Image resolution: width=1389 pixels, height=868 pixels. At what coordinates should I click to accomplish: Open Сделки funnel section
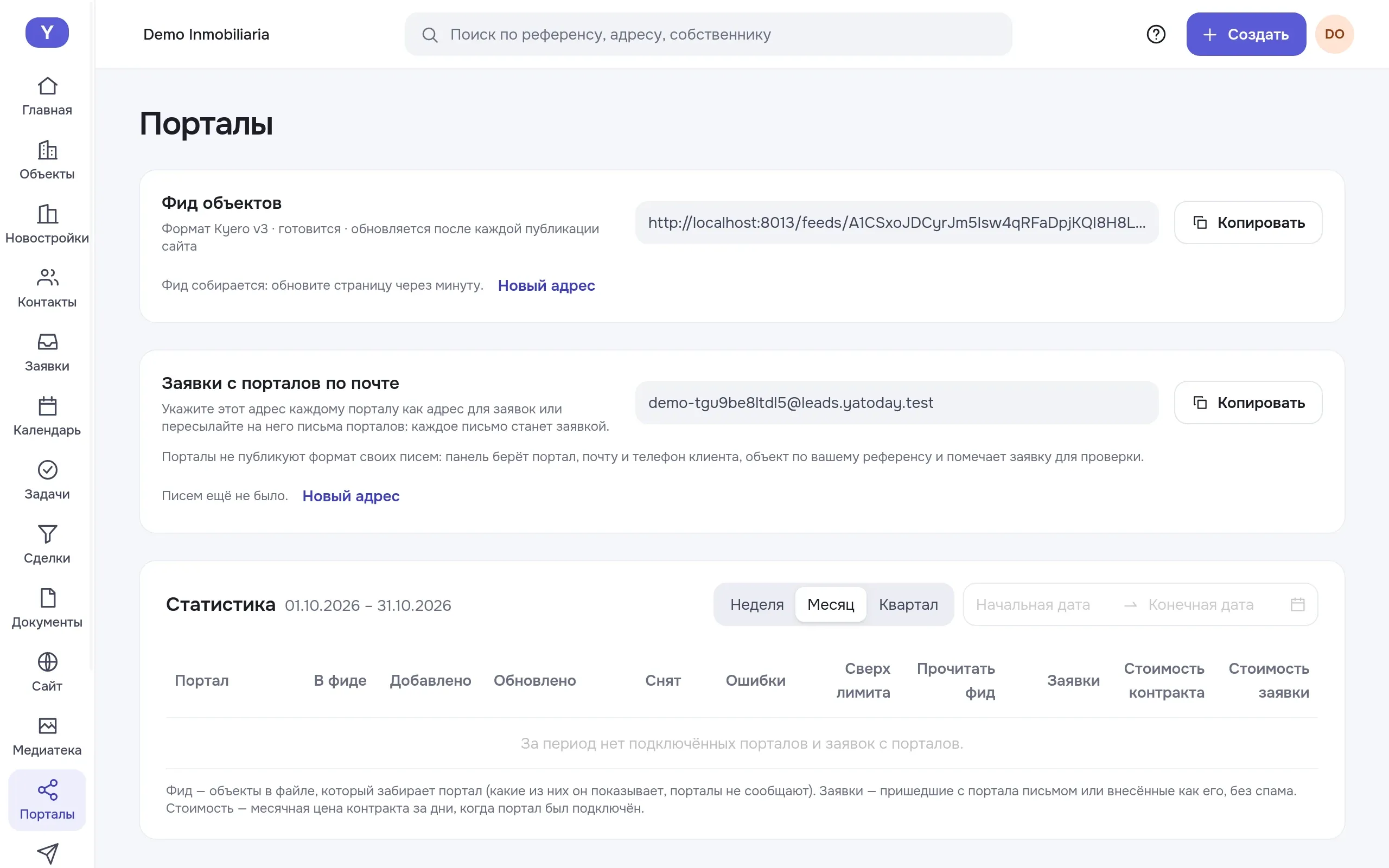(x=47, y=544)
